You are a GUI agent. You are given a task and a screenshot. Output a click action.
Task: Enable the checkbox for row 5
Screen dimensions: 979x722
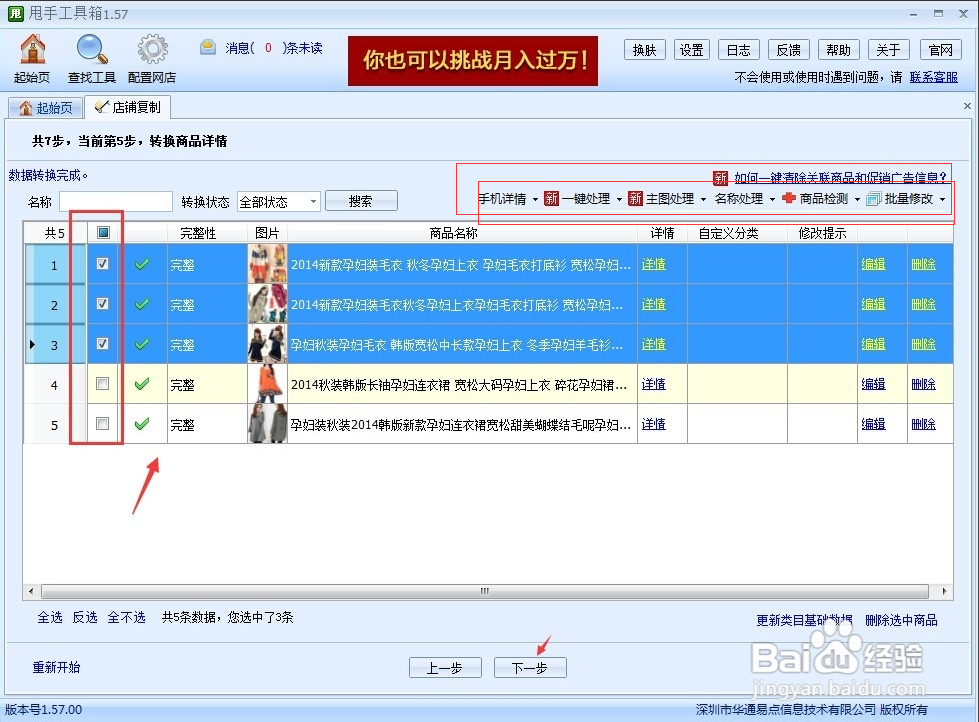click(100, 424)
